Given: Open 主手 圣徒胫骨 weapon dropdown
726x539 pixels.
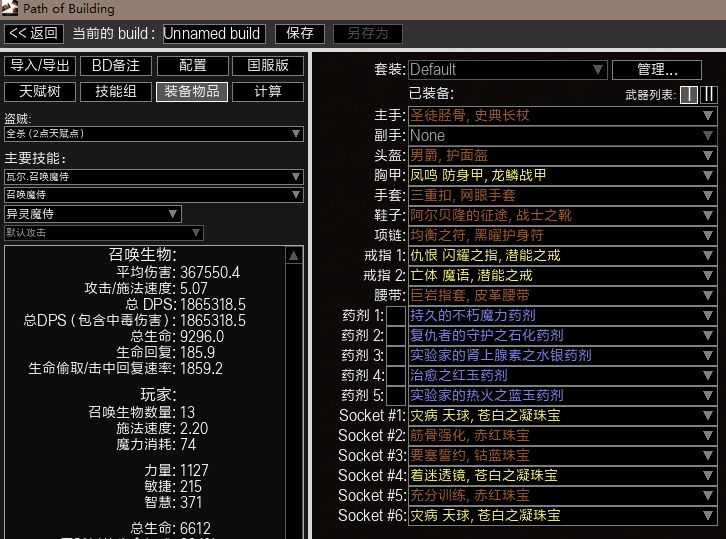Looking at the screenshot, I should pyautogui.click(x=563, y=116).
